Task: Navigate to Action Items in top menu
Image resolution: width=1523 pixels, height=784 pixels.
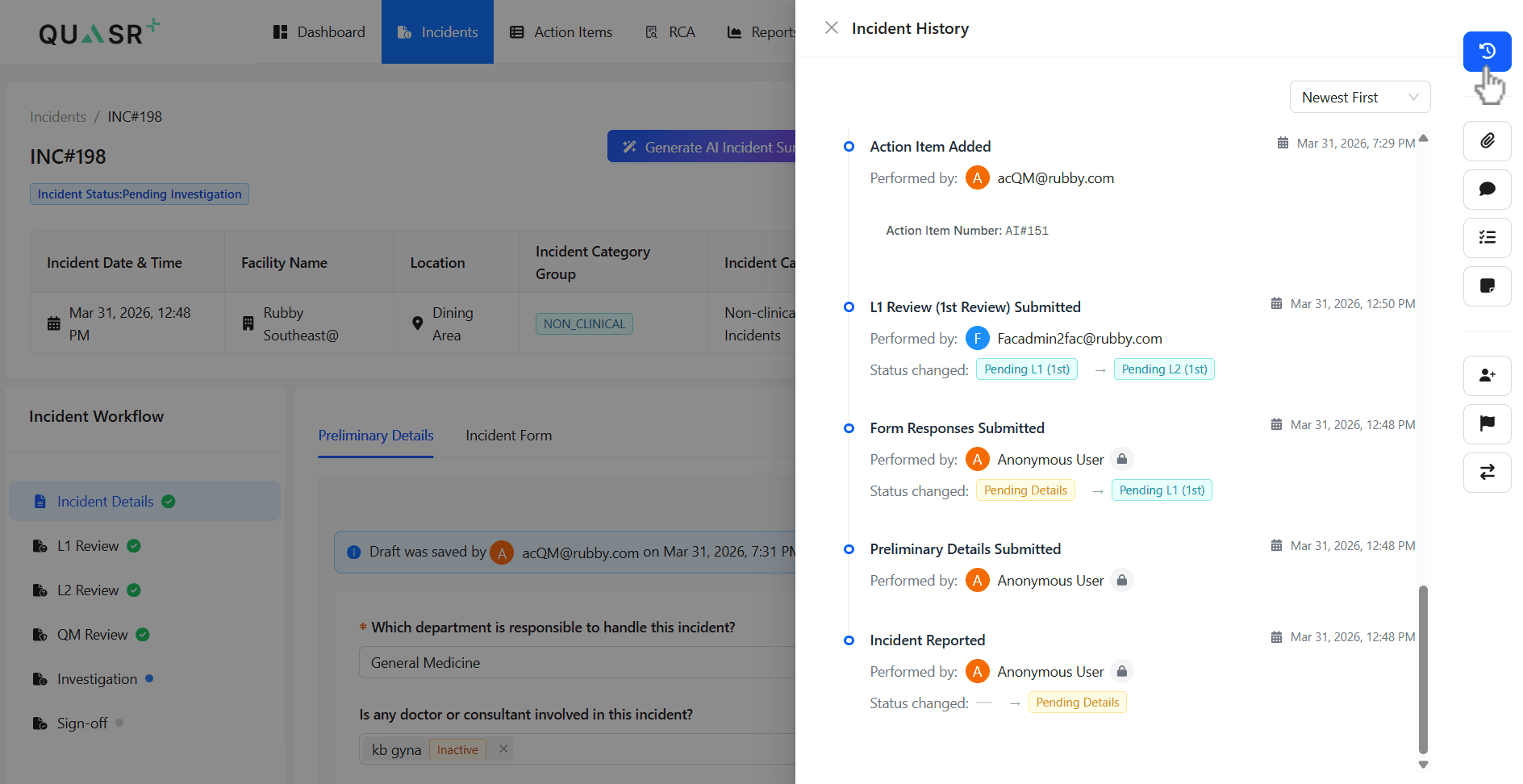Action: (x=561, y=31)
